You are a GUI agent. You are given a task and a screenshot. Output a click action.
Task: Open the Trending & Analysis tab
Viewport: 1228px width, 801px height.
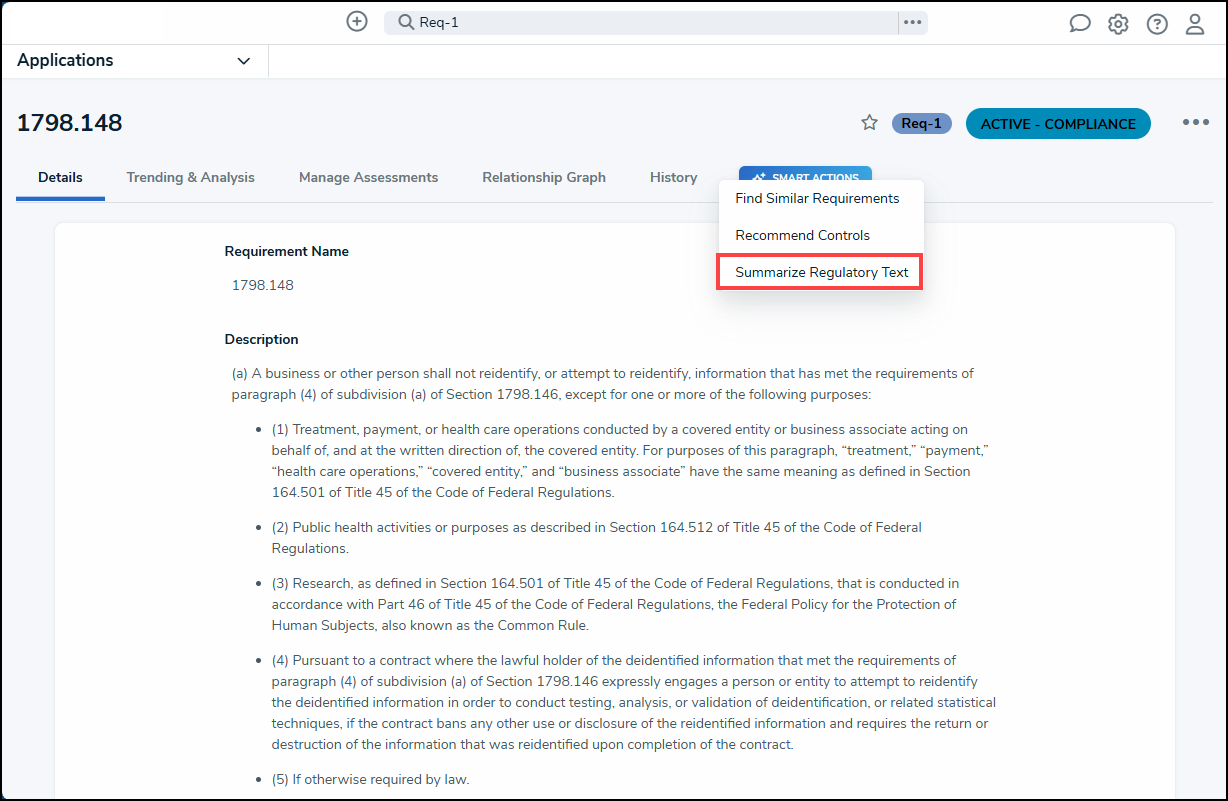click(x=190, y=177)
